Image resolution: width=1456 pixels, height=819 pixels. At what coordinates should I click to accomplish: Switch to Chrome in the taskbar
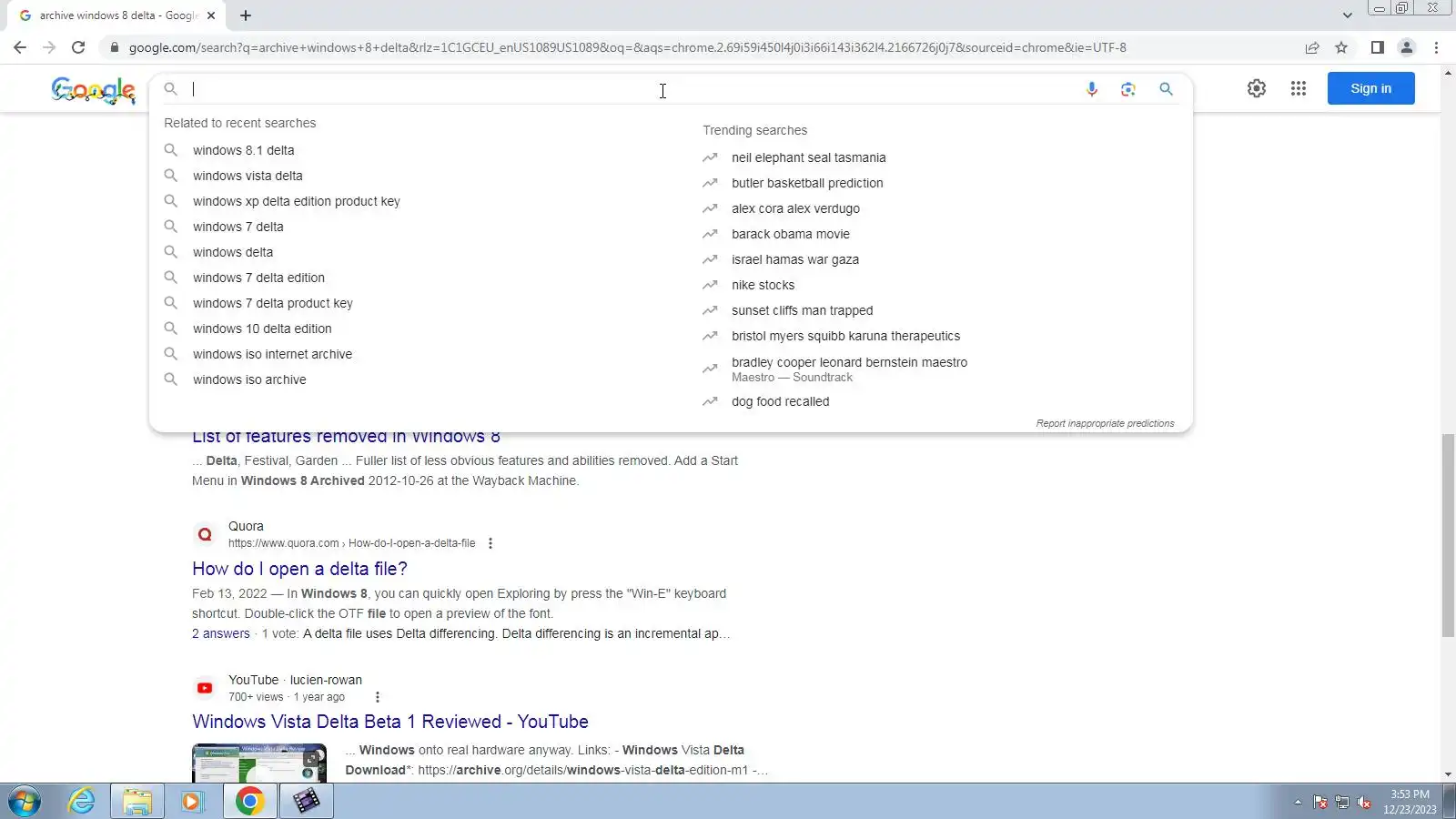(249, 802)
